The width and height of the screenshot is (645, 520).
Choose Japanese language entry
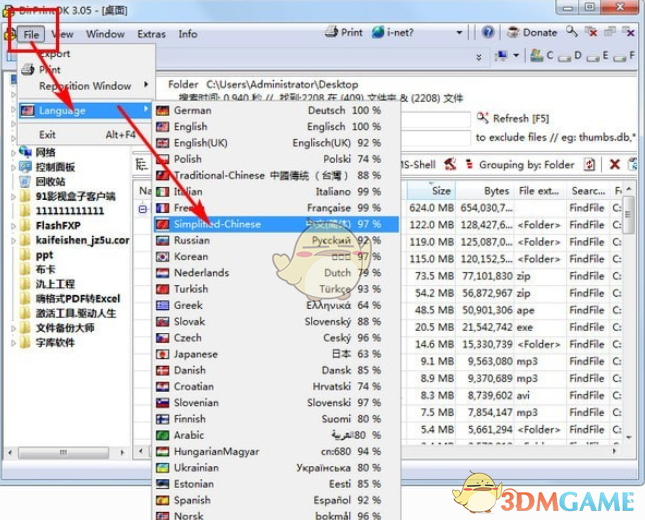[275, 354]
